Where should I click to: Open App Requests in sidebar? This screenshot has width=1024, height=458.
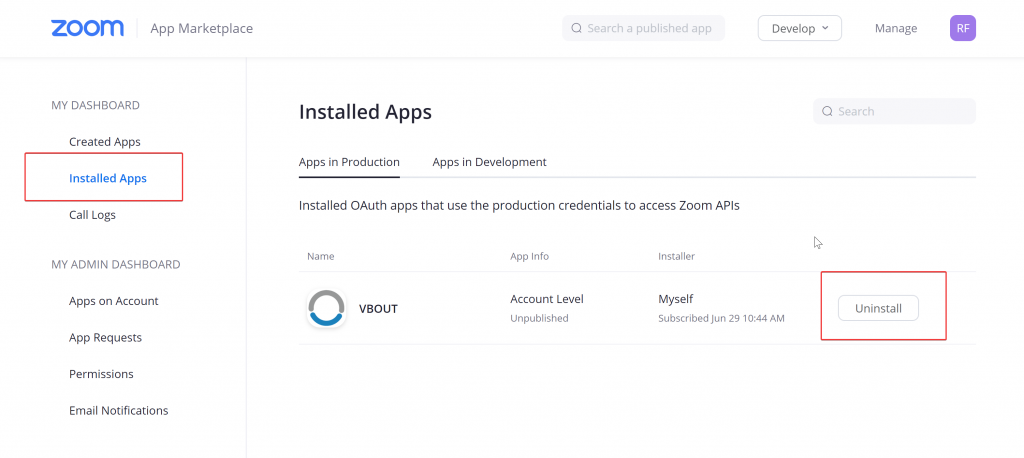coord(105,338)
